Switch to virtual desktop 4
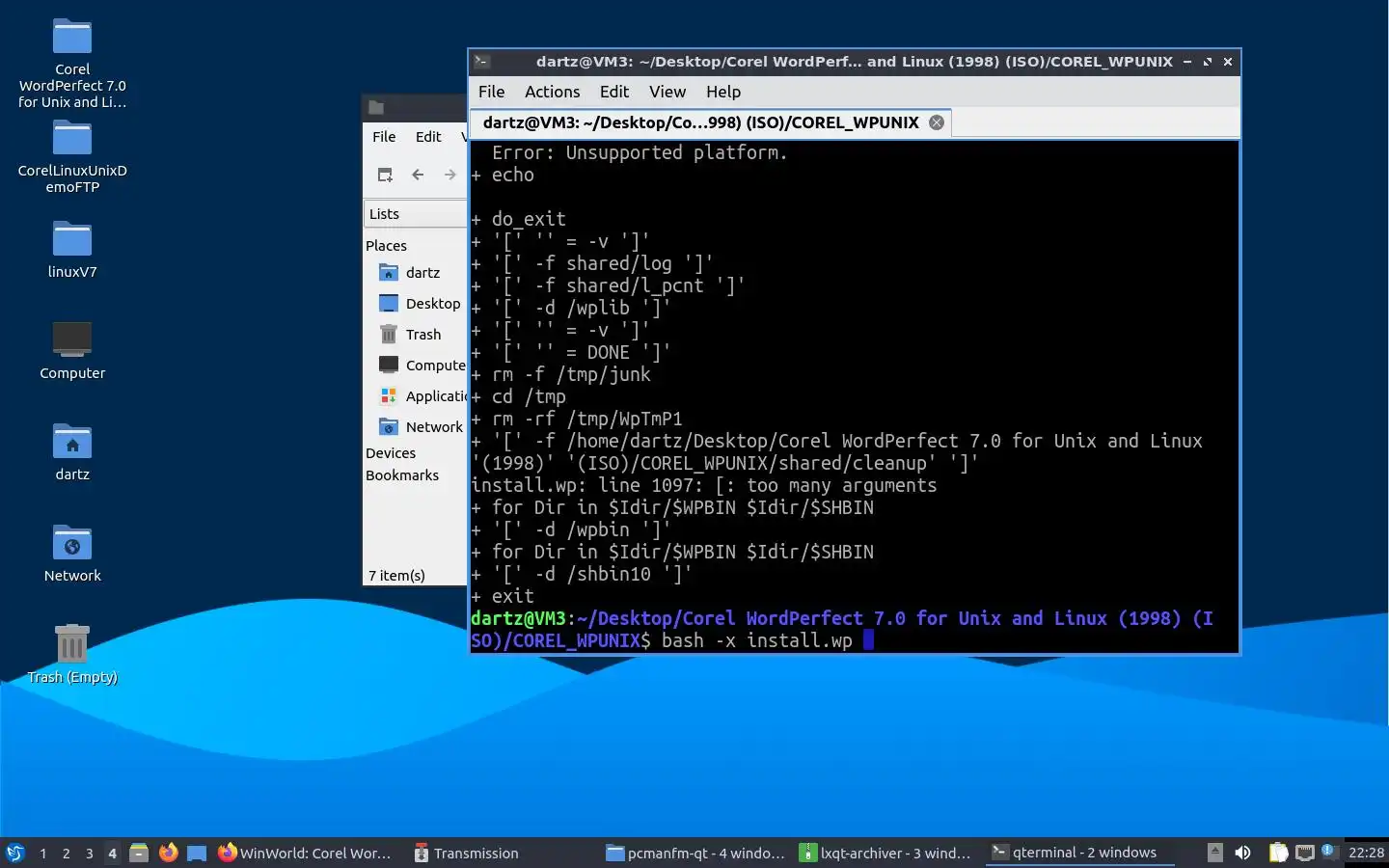1389x868 pixels. coord(112,854)
